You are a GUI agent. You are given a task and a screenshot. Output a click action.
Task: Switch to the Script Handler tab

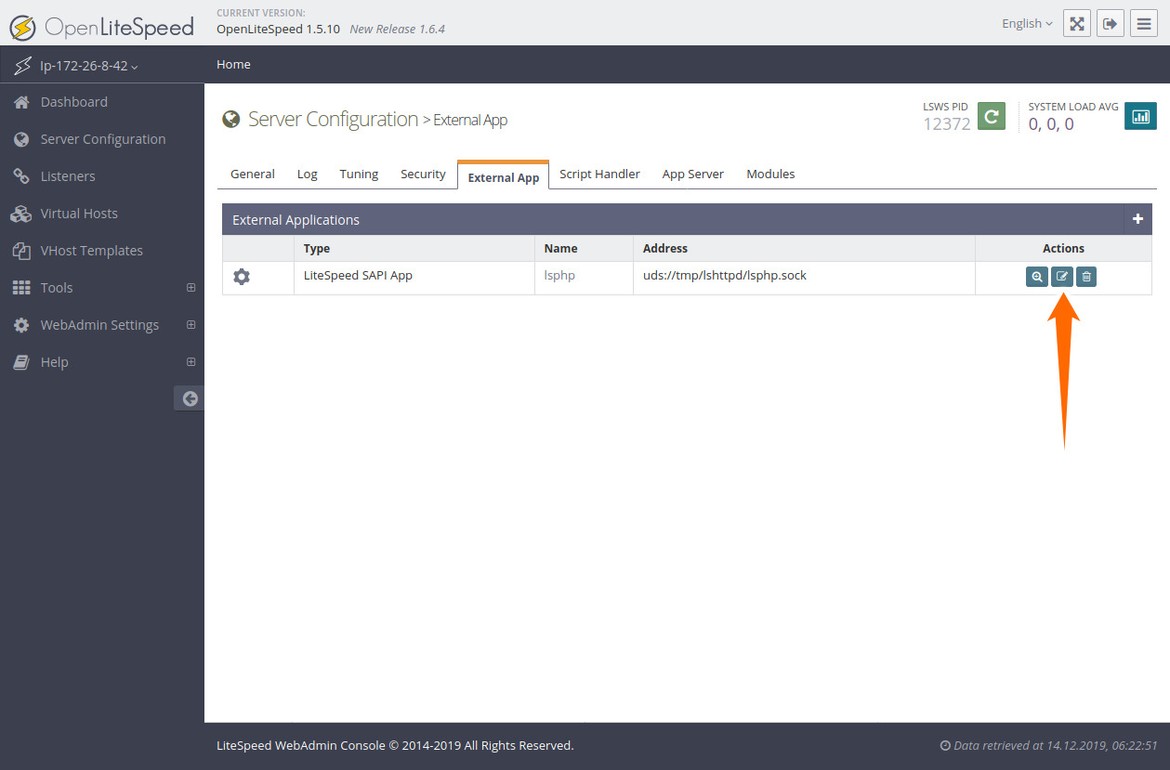click(x=599, y=174)
